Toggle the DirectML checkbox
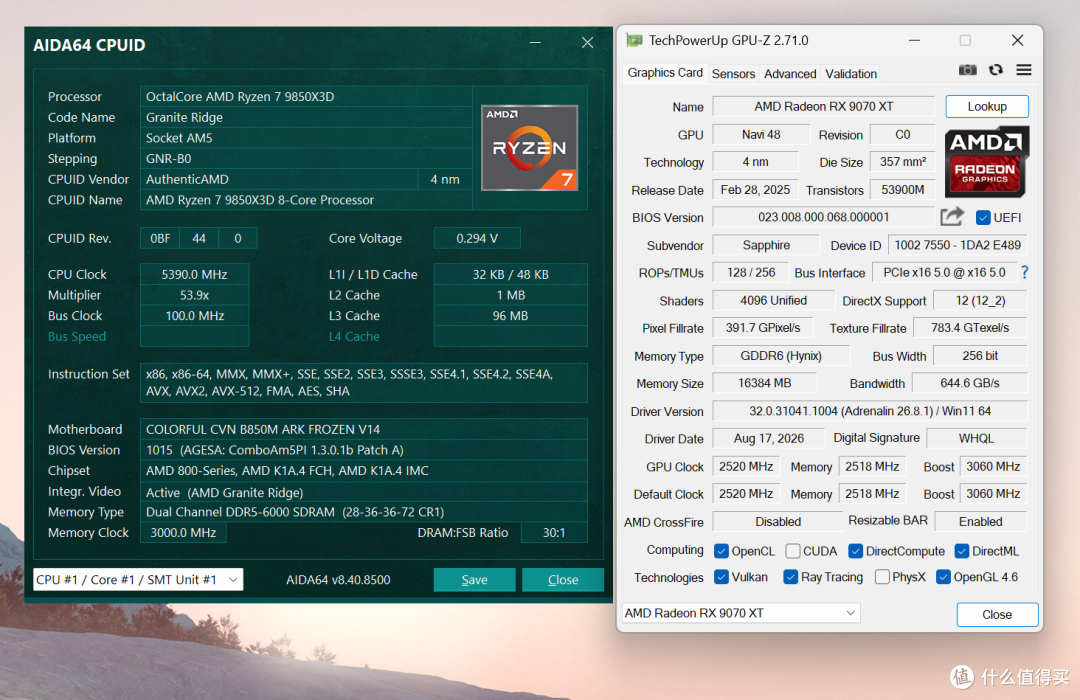Image resolution: width=1080 pixels, height=700 pixels. (x=962, y=551)
